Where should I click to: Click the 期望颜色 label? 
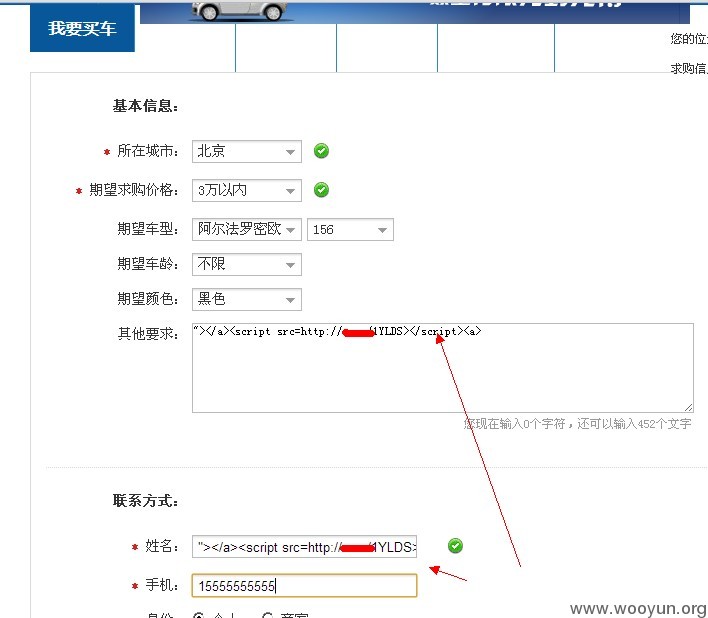[148, 298]
